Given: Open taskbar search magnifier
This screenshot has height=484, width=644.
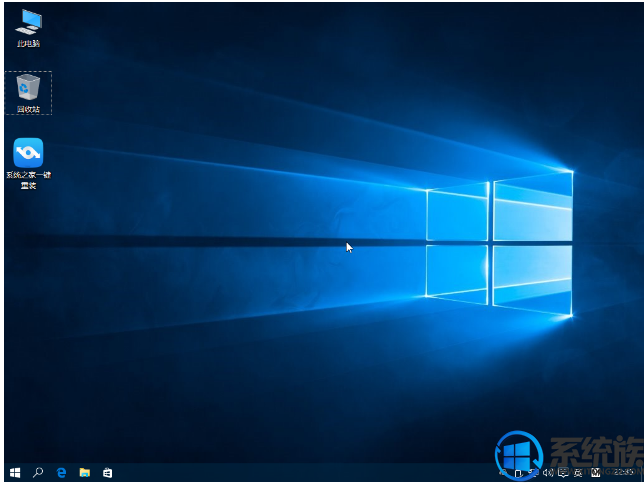Looking at the screenshot, I should (x=38, y=472).
